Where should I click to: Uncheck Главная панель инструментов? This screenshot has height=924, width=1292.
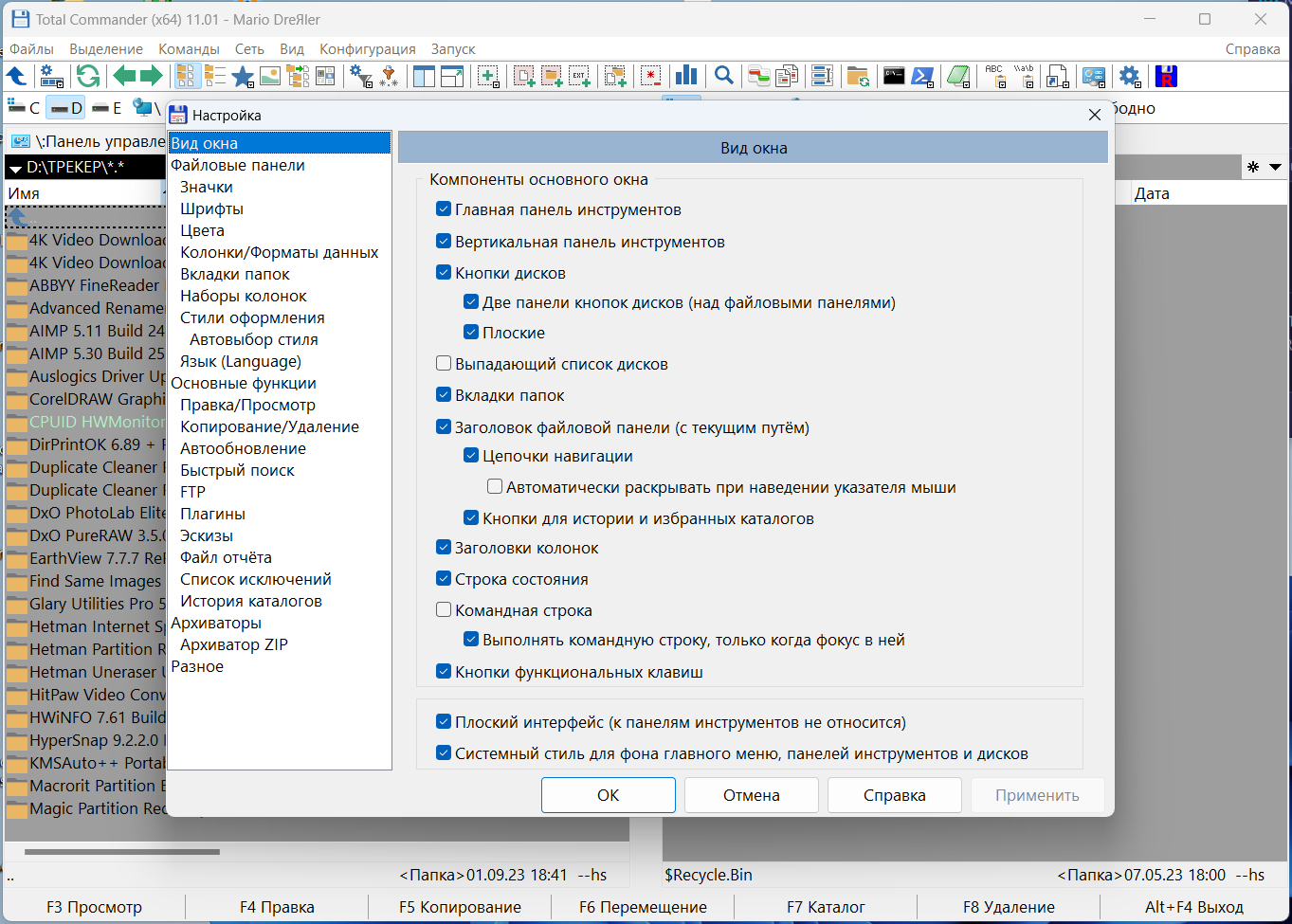click(x=443, y=209)
